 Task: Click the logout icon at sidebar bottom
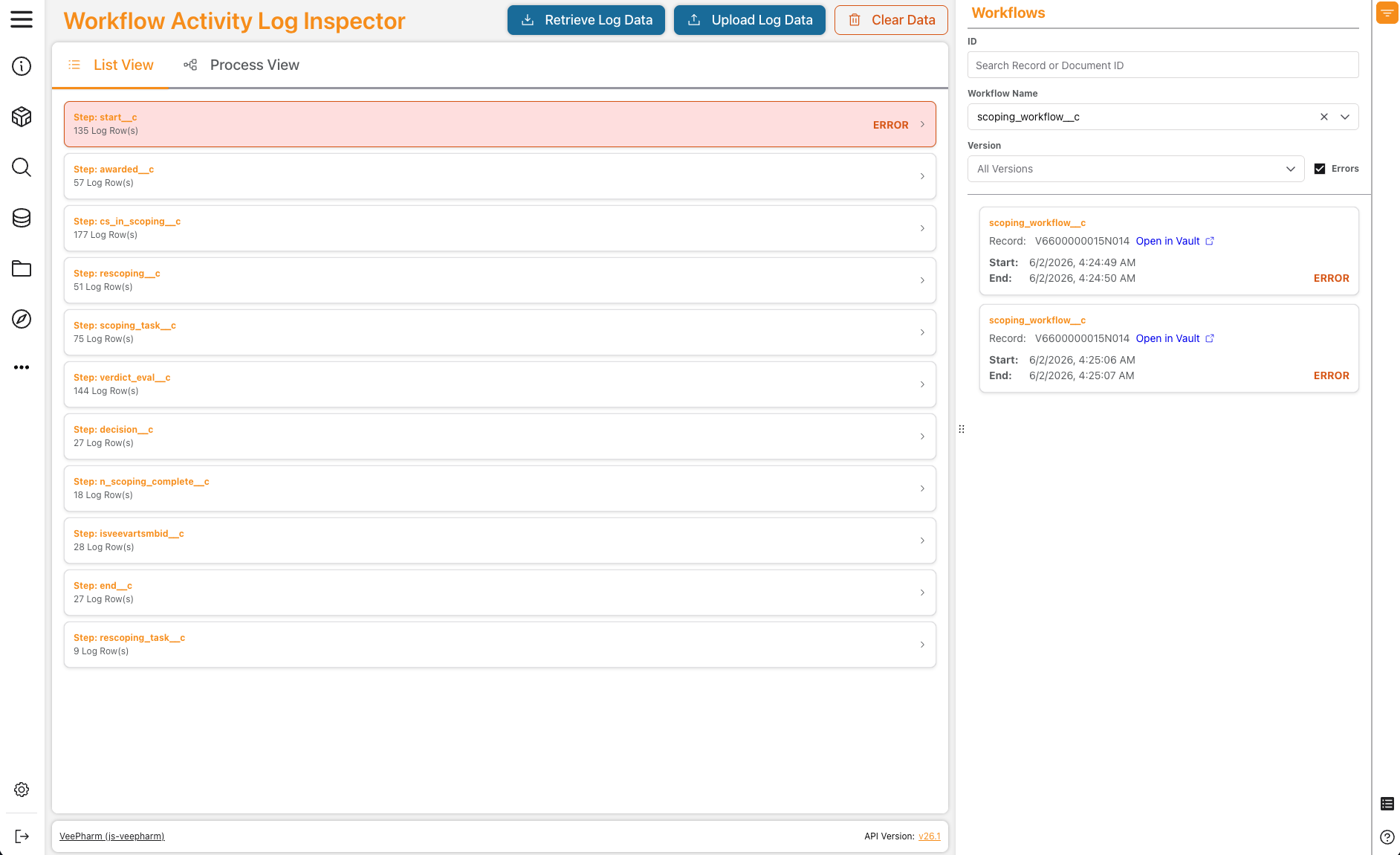22,836
